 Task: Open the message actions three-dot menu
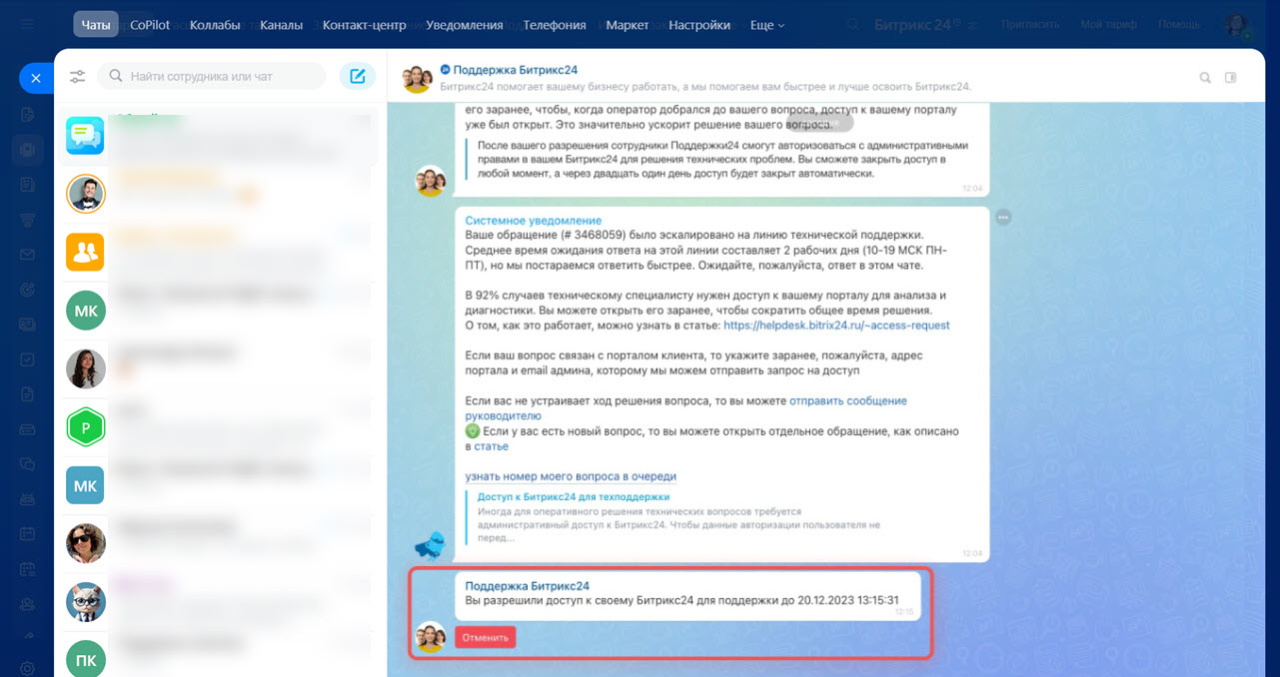click(x=1003, y=217)
